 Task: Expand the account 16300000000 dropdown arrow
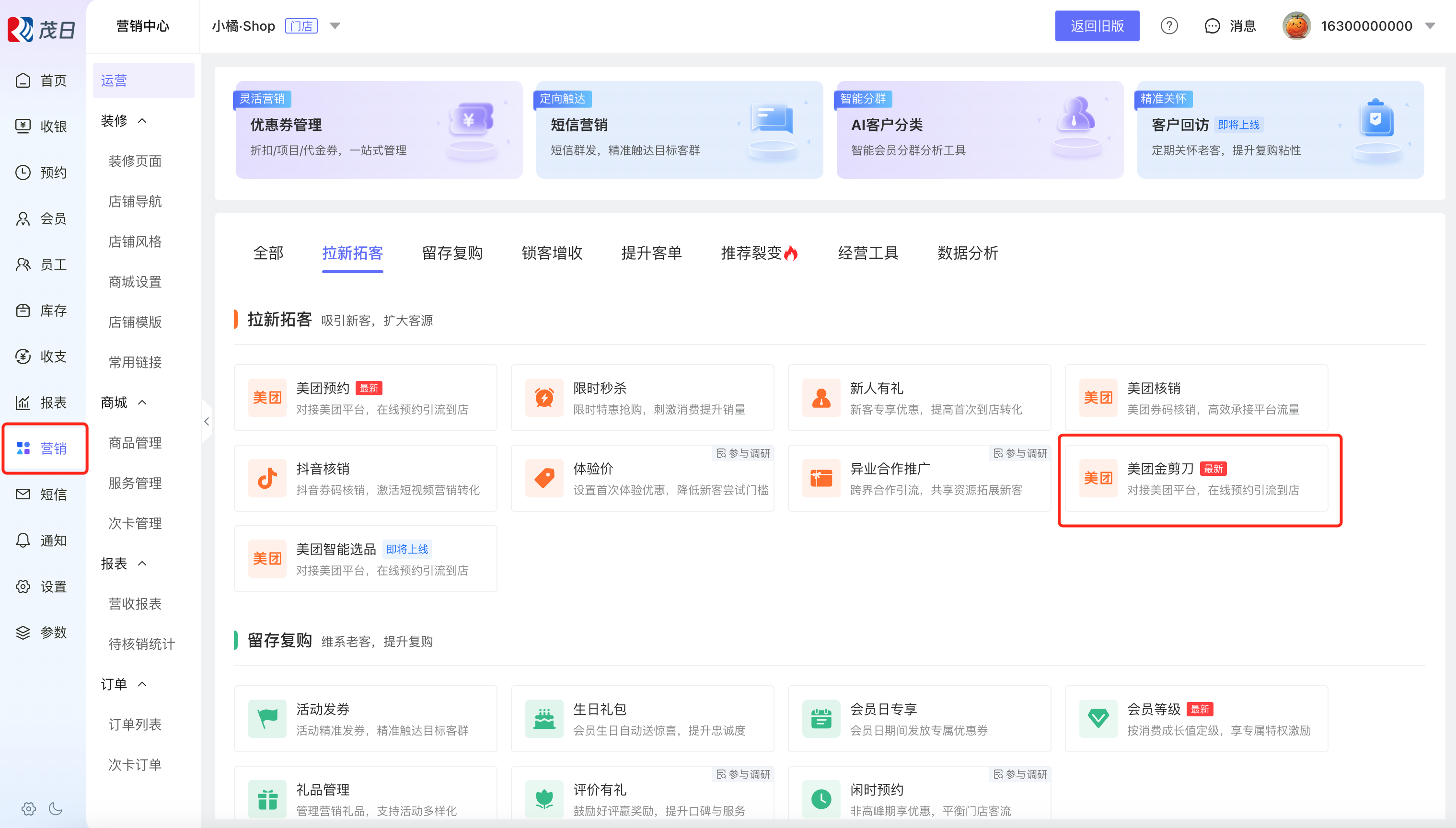point(1430,26)
